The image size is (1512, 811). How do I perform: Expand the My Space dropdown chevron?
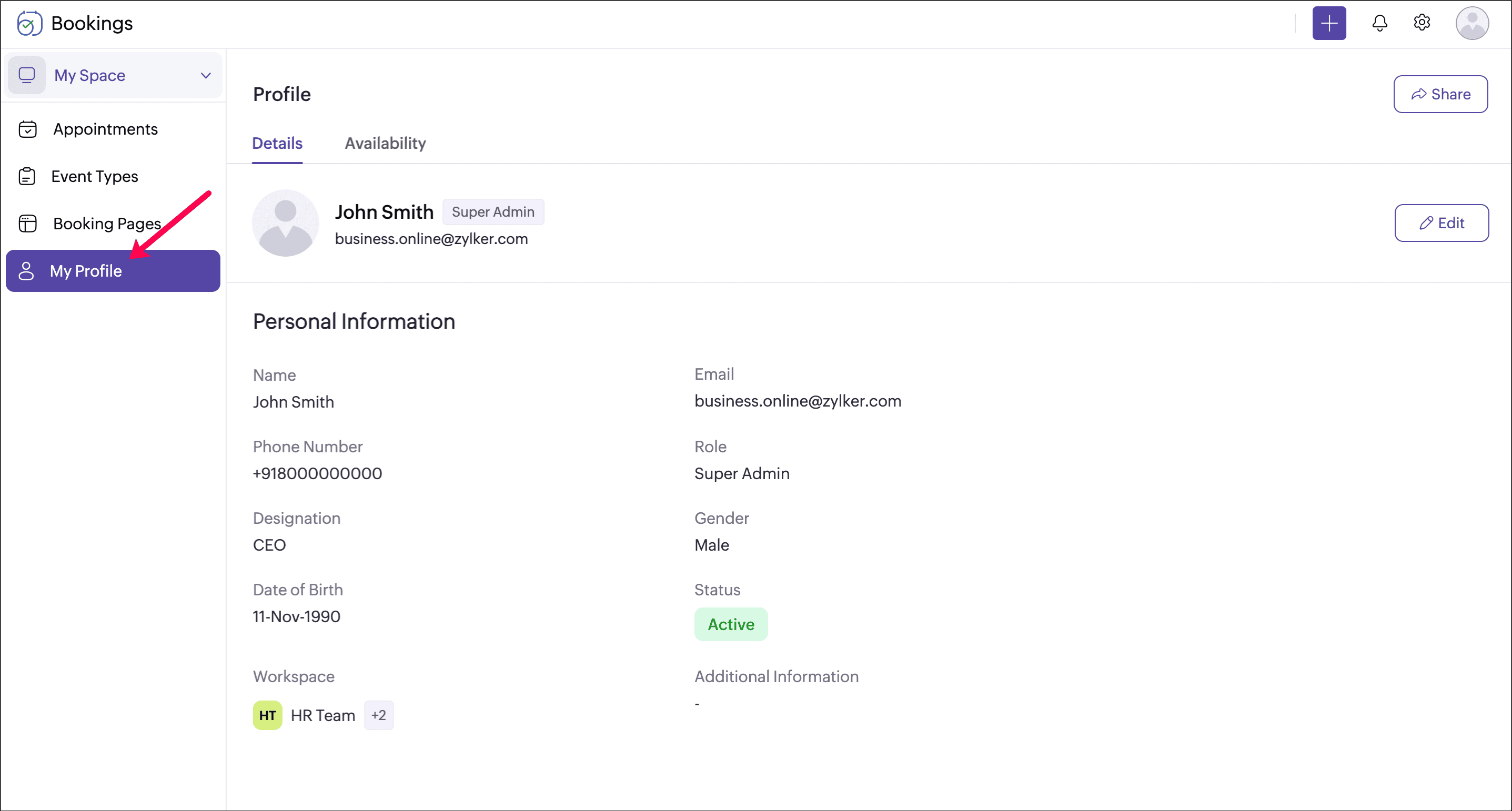(205, 76)
